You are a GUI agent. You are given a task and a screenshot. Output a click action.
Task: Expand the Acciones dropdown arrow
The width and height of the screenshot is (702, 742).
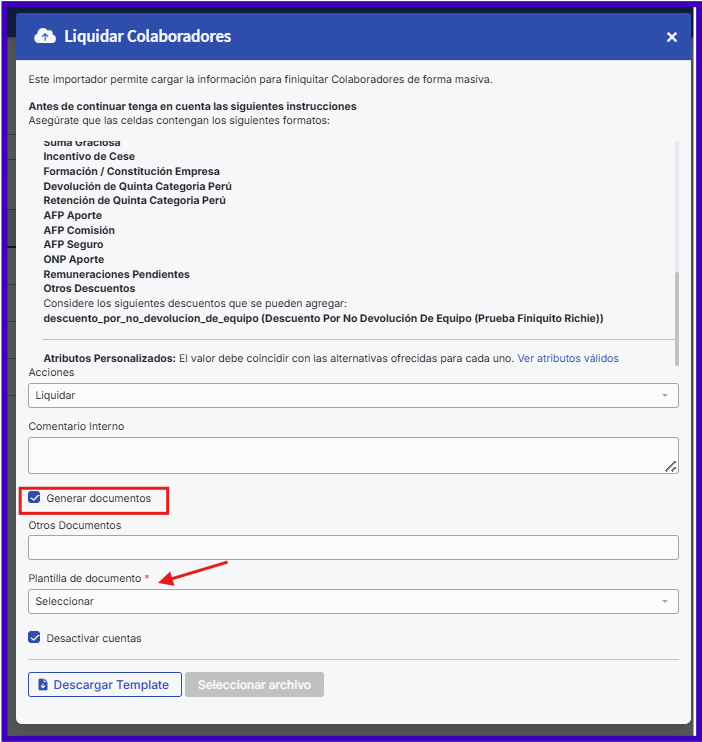[x=664, y=396]
